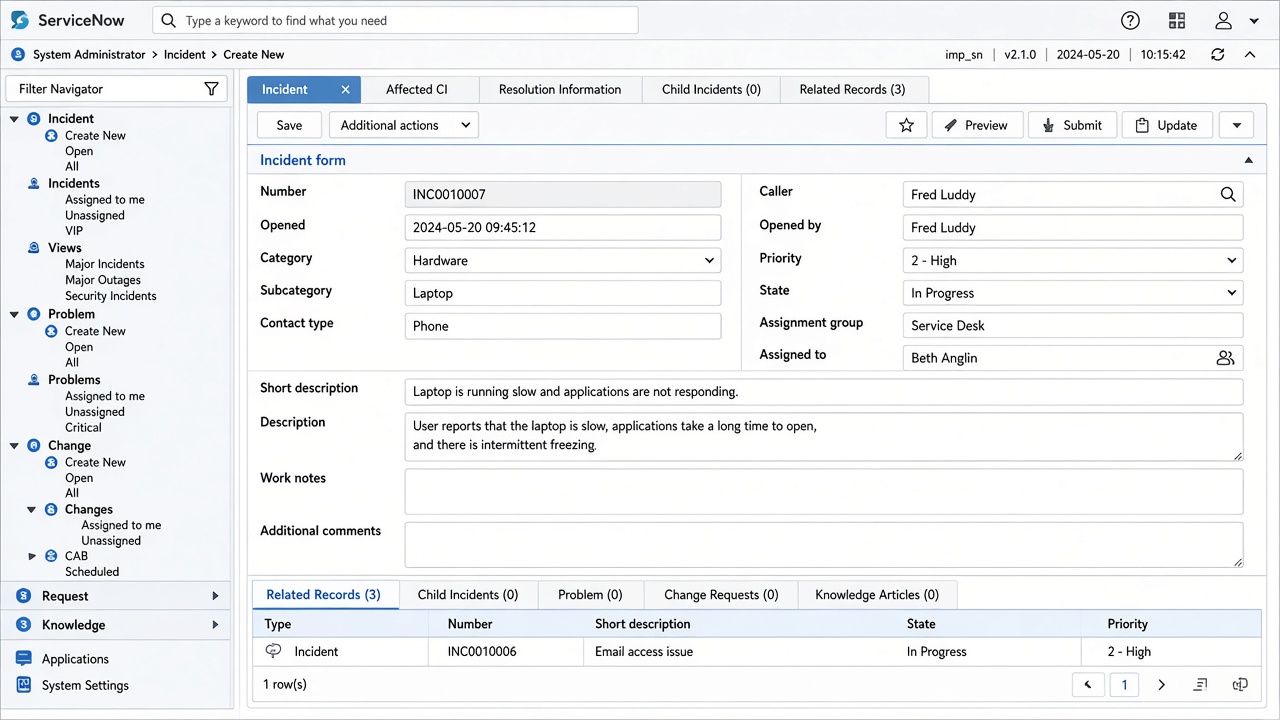Screen dimensions: 1280x720
Task: Collapse the header with the up chevron
Action: coord(1250,55)
